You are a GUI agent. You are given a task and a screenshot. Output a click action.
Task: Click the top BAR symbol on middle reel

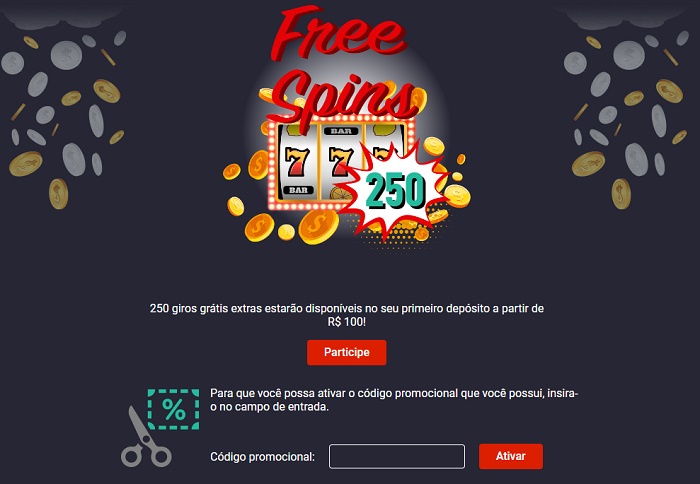click(341, 131)
